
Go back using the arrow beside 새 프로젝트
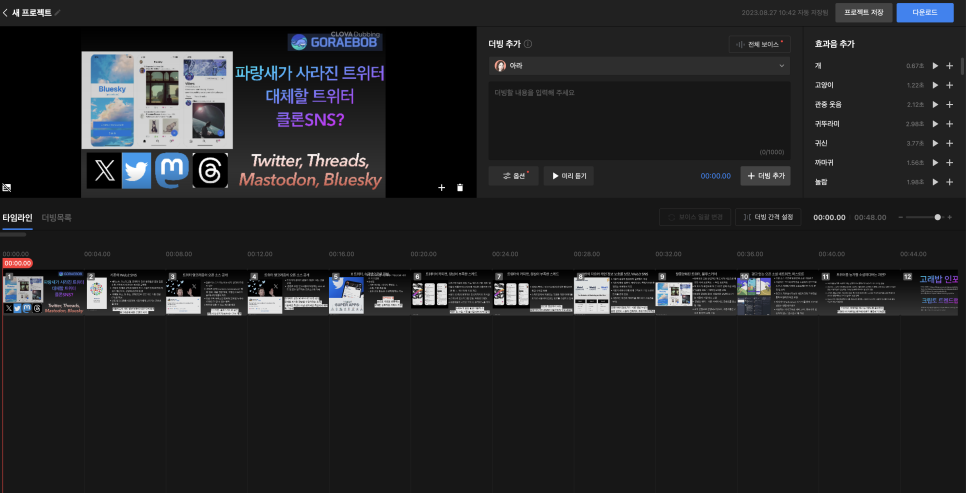6,12
